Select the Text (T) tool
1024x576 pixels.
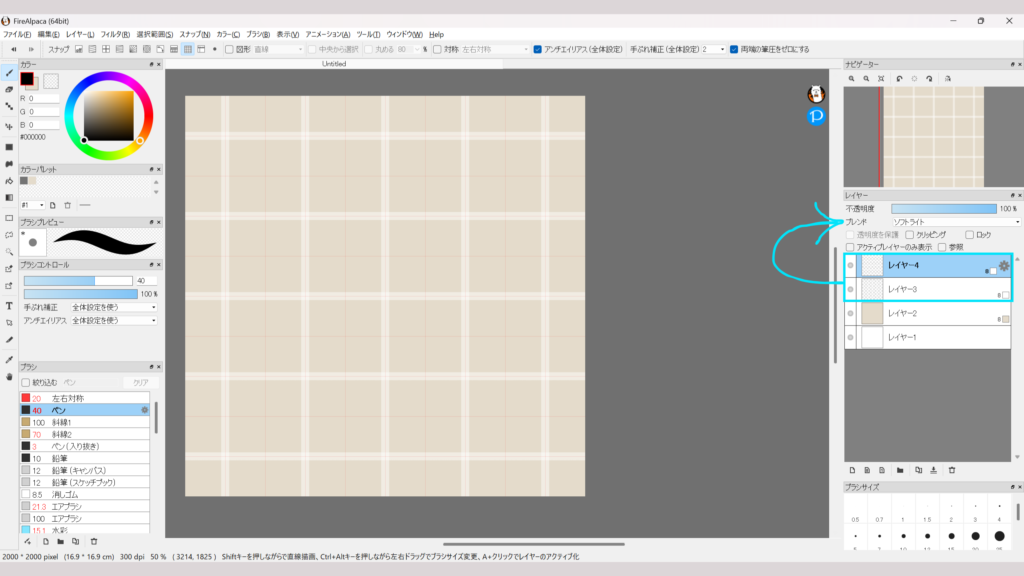click(9, 306)
